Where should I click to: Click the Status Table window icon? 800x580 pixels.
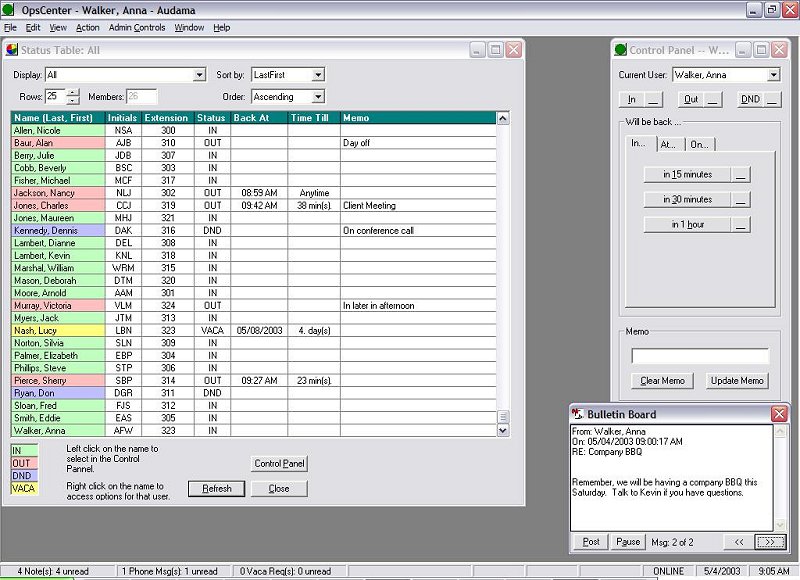[x=12, y=50]
